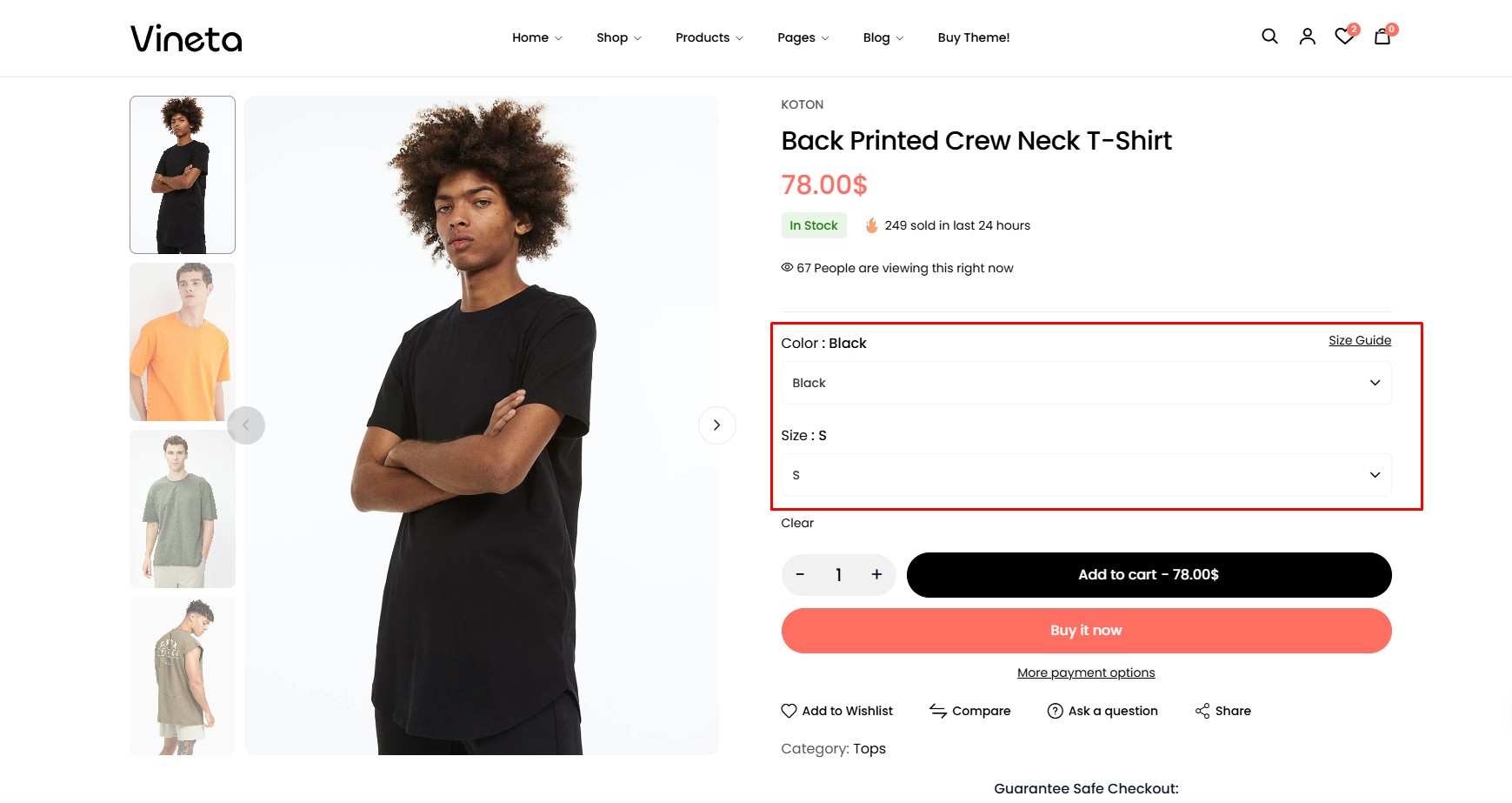Expand the Shop menu

618,37
